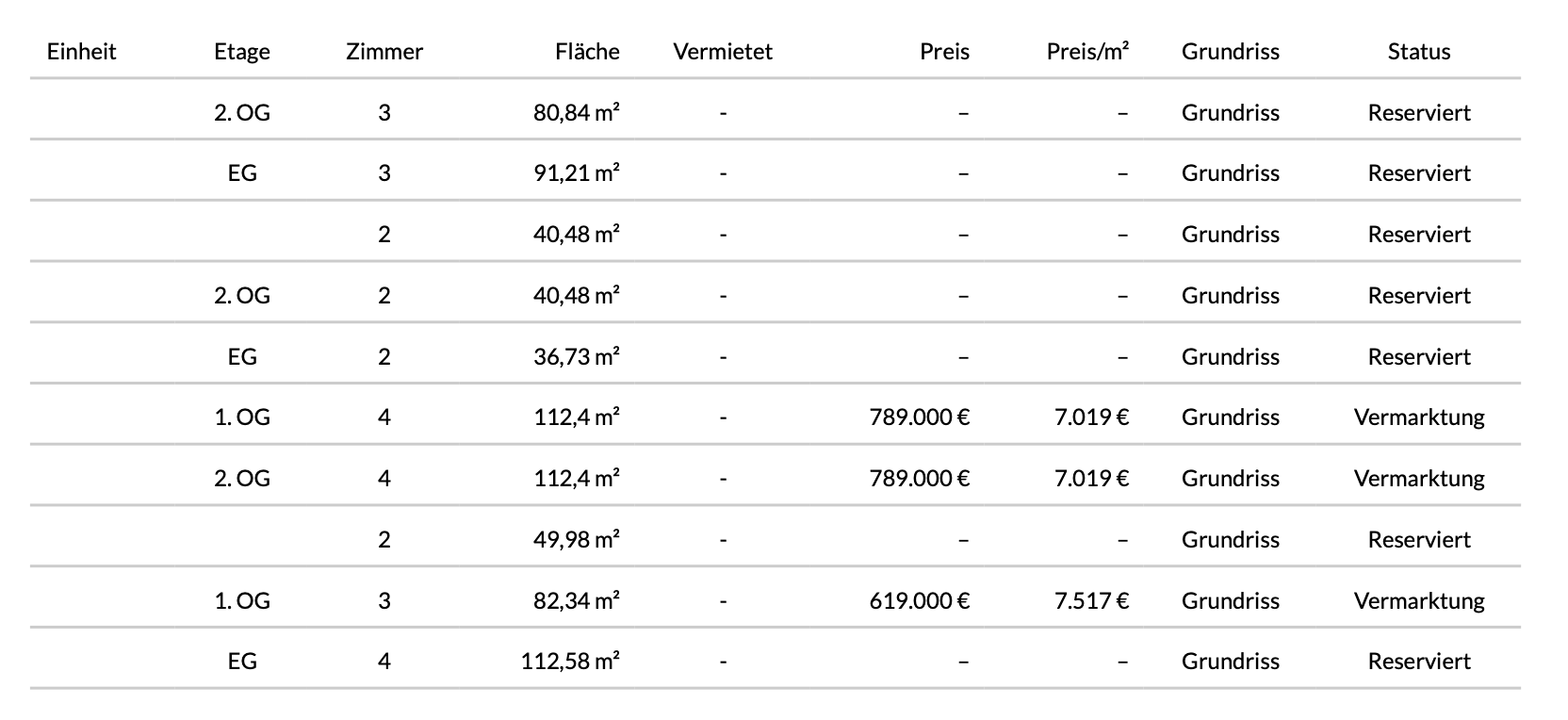Open Grundriss of 1. OG 112,4 m² unit
Image resolution: width=1568 pixels, height=720 pixels.
click(x=1230, y=417)
